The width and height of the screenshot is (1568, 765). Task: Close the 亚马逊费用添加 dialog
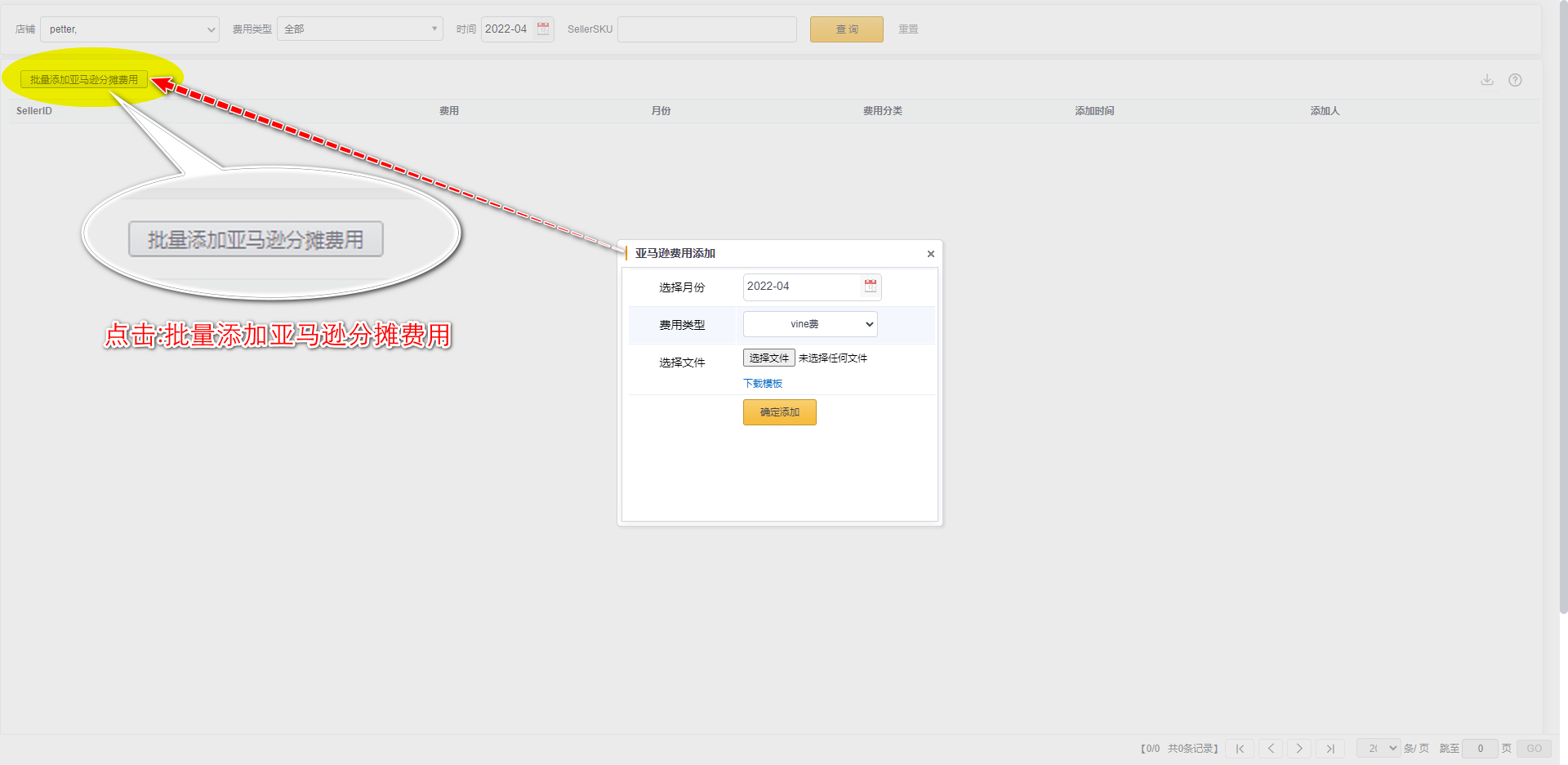(x=930, y=254)
